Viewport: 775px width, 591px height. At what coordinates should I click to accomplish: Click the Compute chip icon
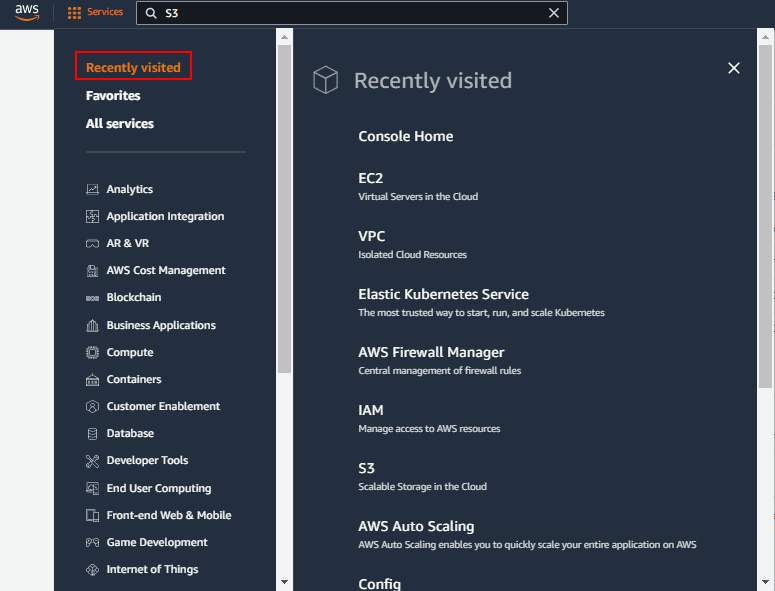tap(92, 352)
